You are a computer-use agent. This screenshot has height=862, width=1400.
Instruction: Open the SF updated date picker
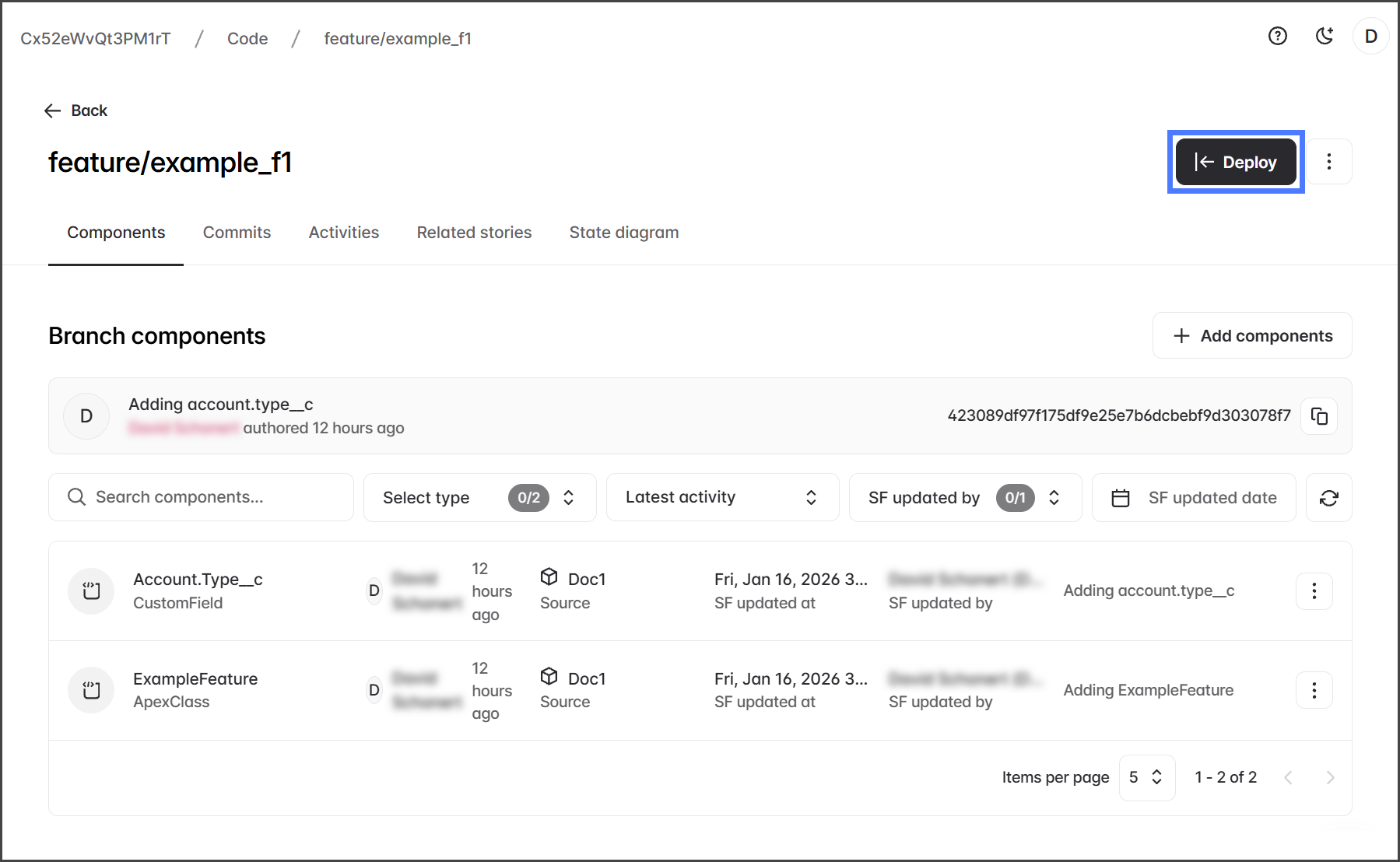click(1194, 498)
